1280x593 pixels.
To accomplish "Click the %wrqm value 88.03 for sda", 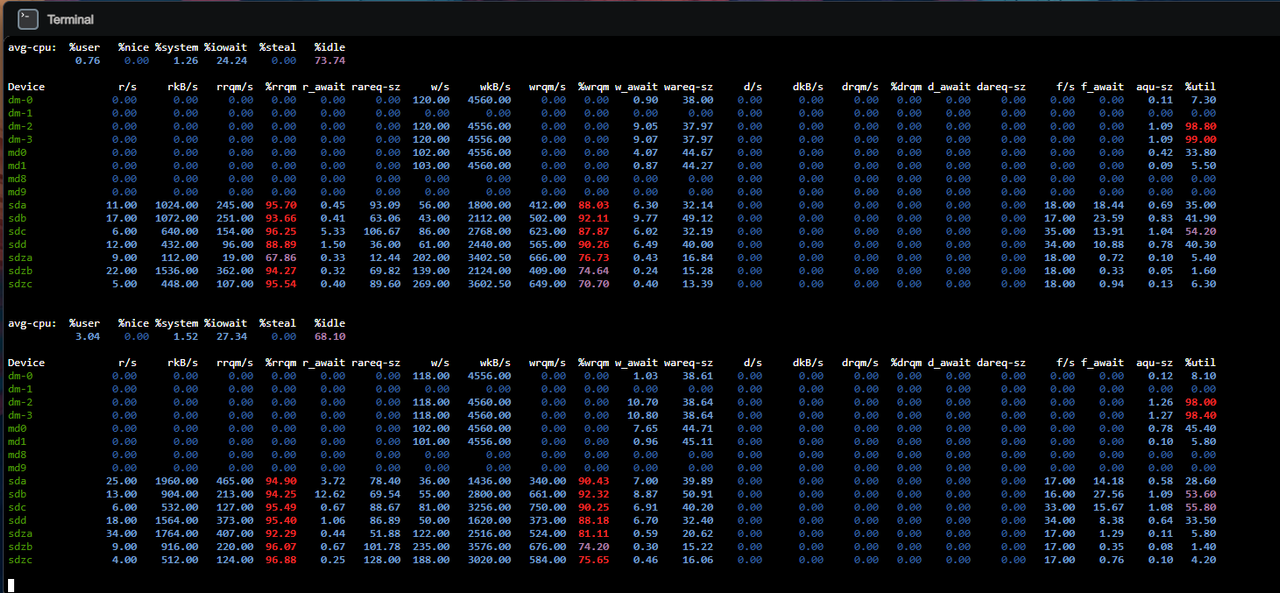I will [x=593, y=205].
